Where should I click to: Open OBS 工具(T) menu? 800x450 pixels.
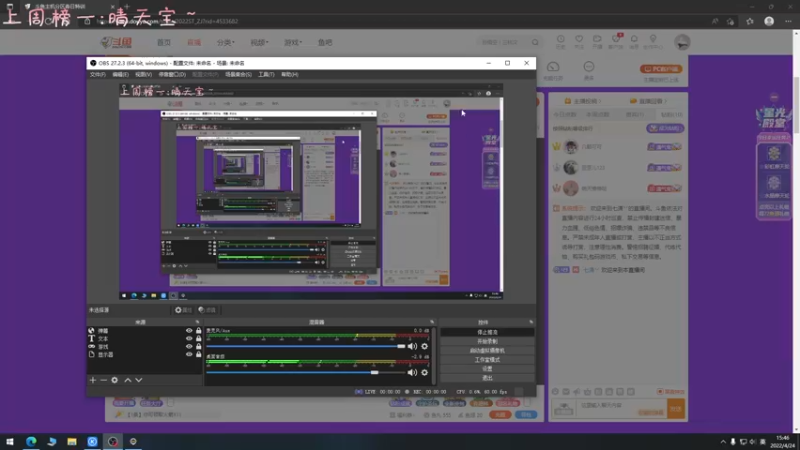pos(266,74)
